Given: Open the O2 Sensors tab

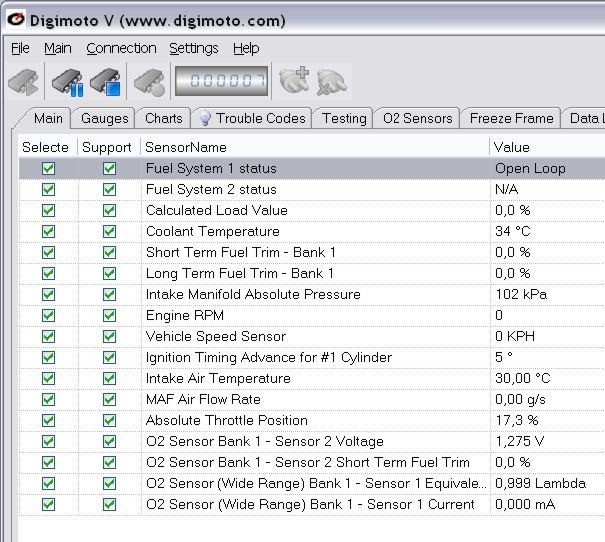Looking at the screenshot, I should pos(417,118).
